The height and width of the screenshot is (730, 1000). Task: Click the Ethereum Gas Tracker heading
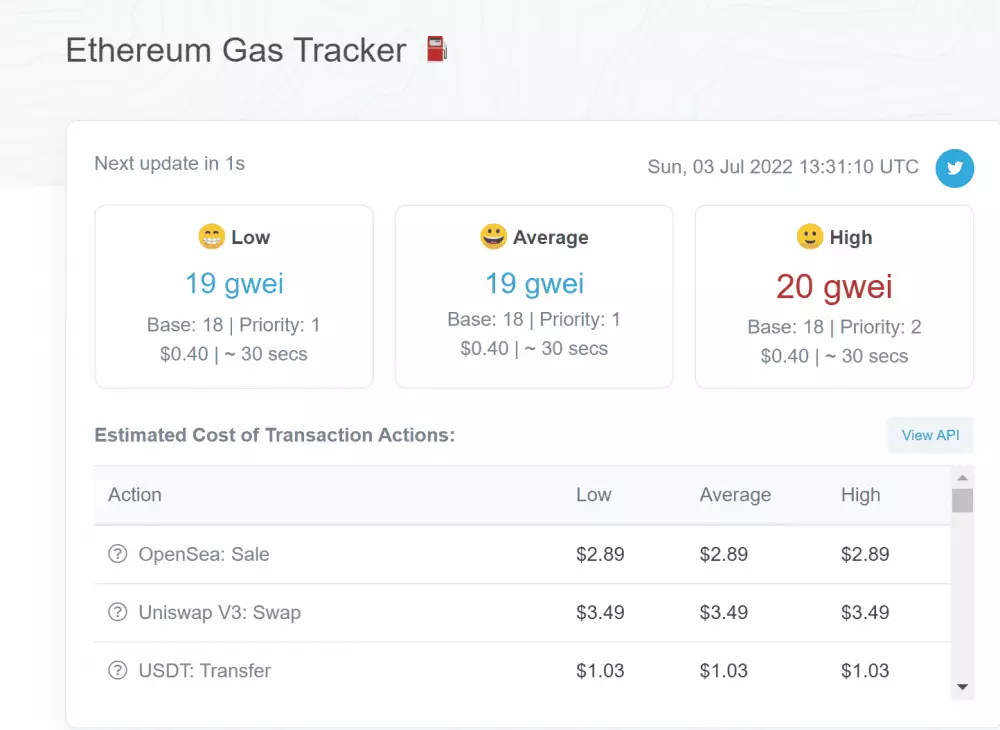(236, 50)
